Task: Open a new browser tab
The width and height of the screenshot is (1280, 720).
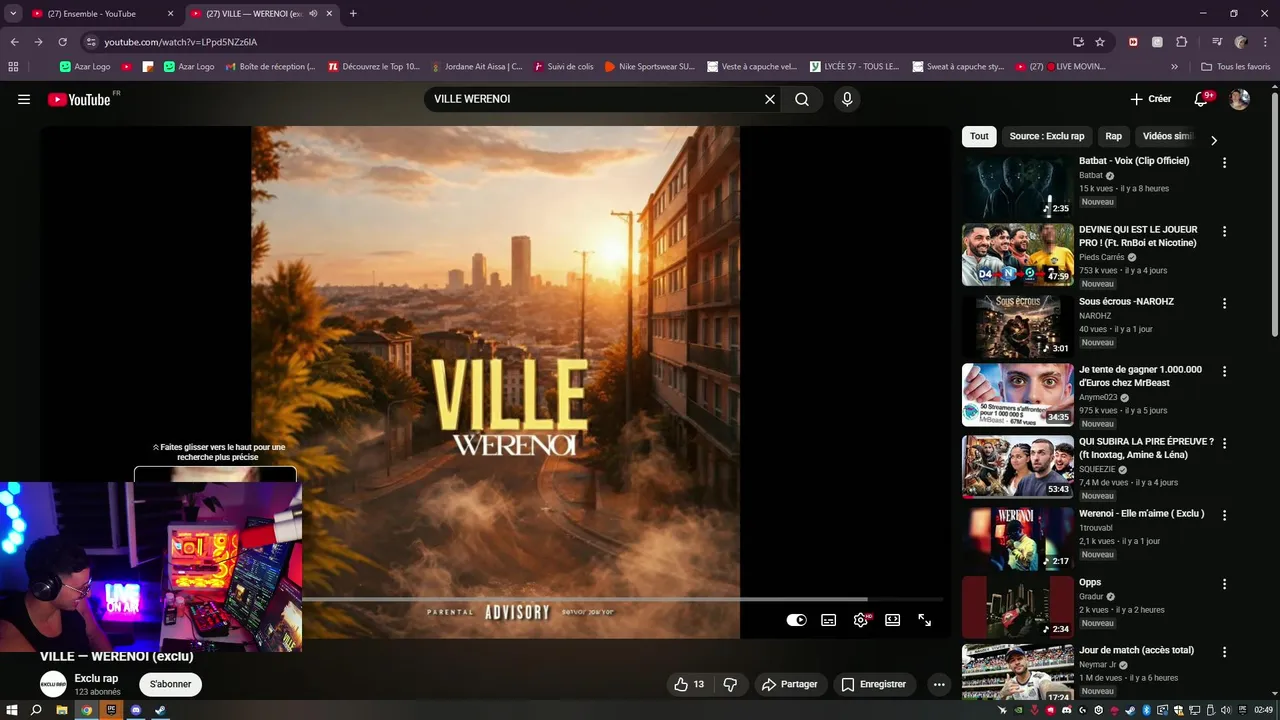Action: click(353, 14)
